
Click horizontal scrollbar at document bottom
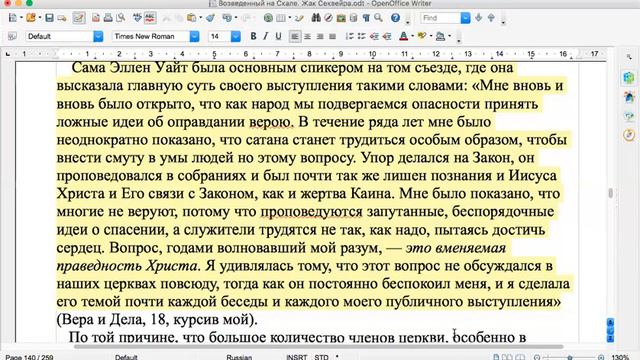[318, 347]
